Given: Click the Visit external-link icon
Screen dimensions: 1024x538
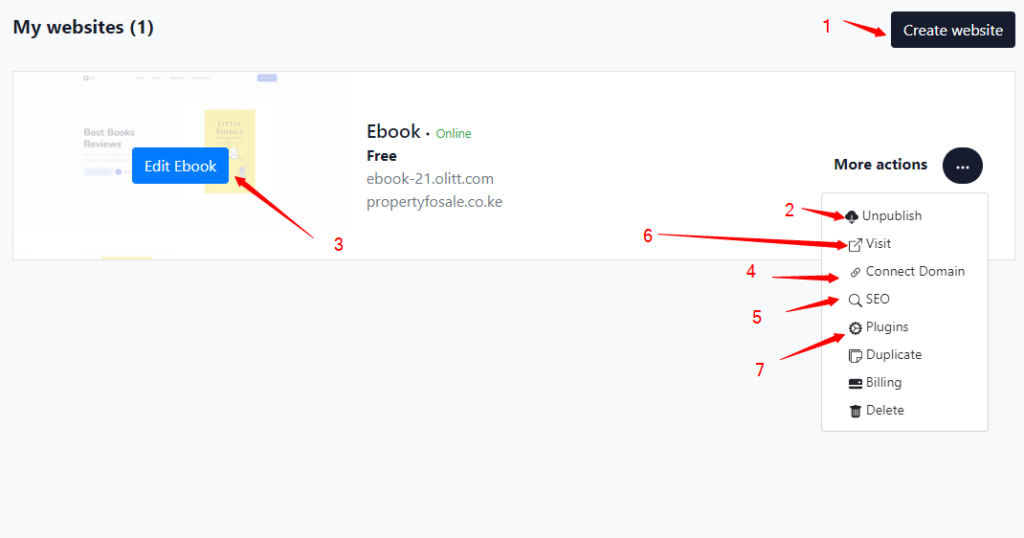Looking at the screenshot, I should pos(855,244).
